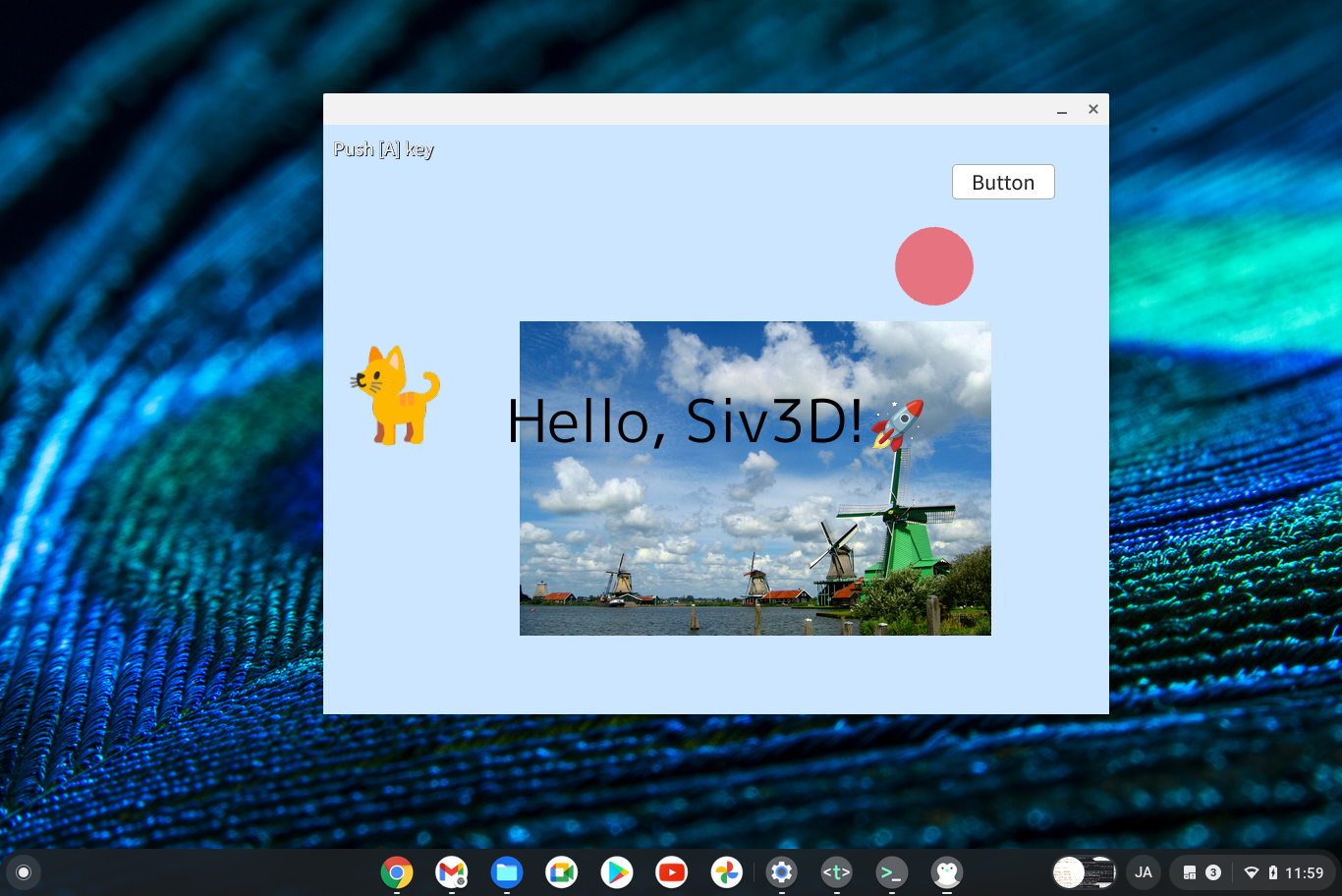Image resolution: width=1342 pixels, height=896 pixels.
Task: Click the red circle shape
Action: [934, 266]
